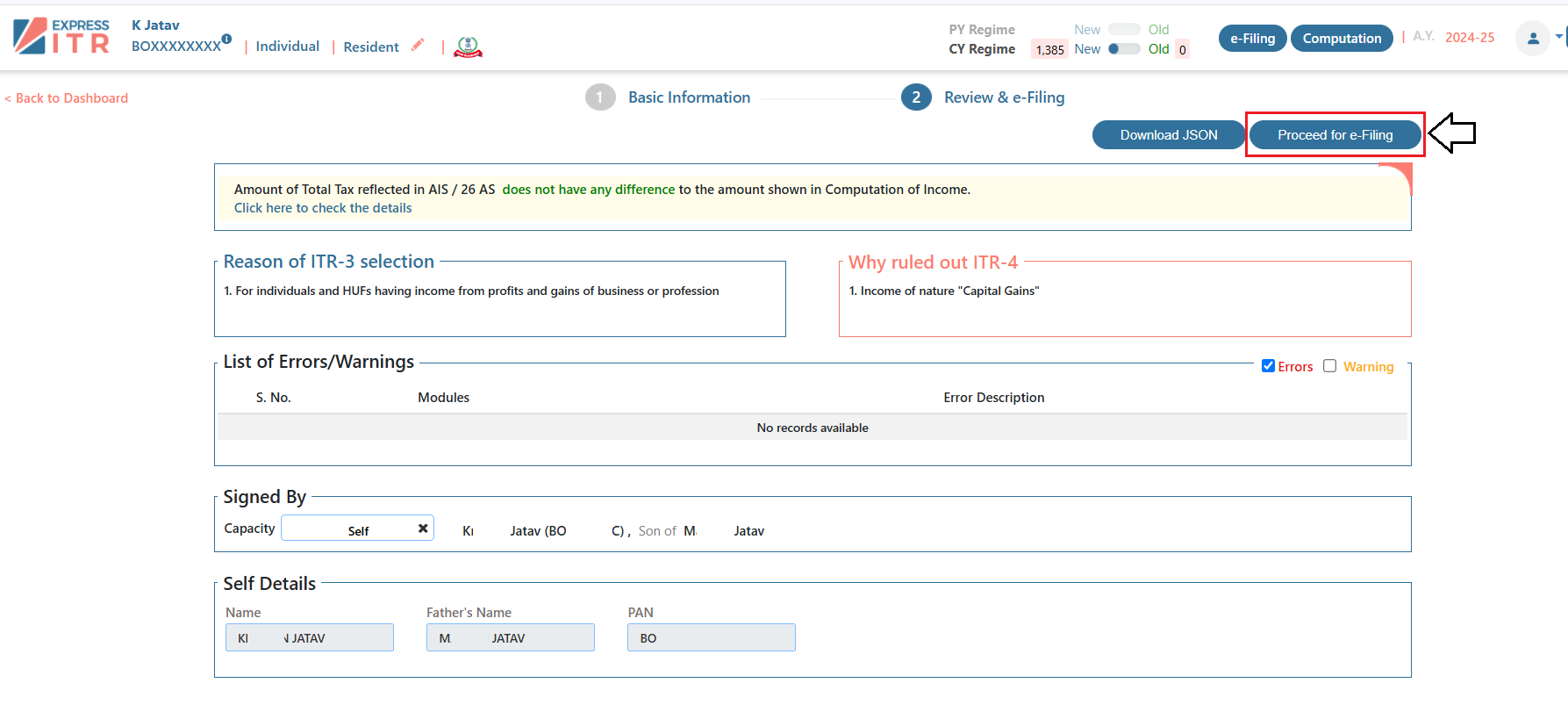The width and height of the screenshot is (1568, 712).
Task: Click the PAN input field
Action: [x=712, y=637]
